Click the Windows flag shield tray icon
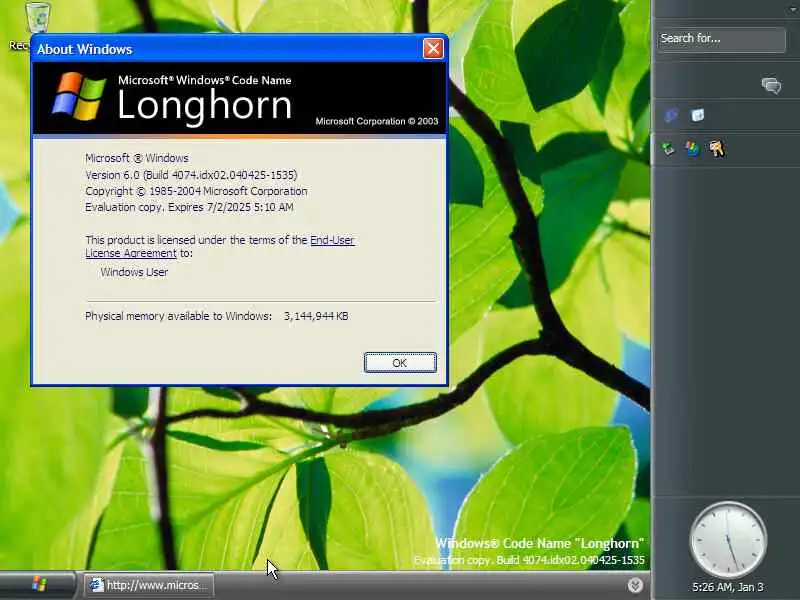Screen dimensions: 800x600 coord(692,148)
